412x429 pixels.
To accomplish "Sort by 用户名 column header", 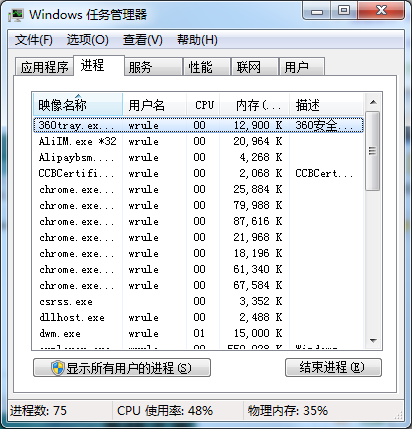I will [x=155, y=105].
